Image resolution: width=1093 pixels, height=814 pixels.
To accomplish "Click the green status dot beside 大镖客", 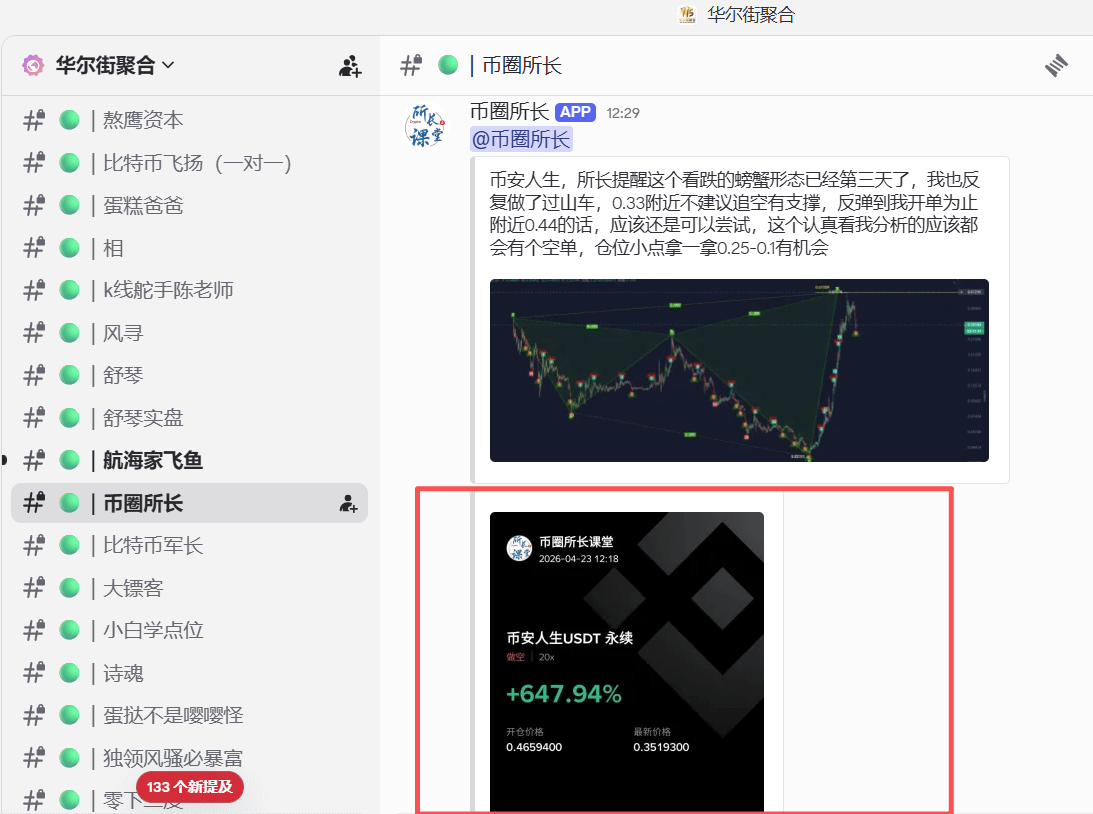I will point(69,588).
